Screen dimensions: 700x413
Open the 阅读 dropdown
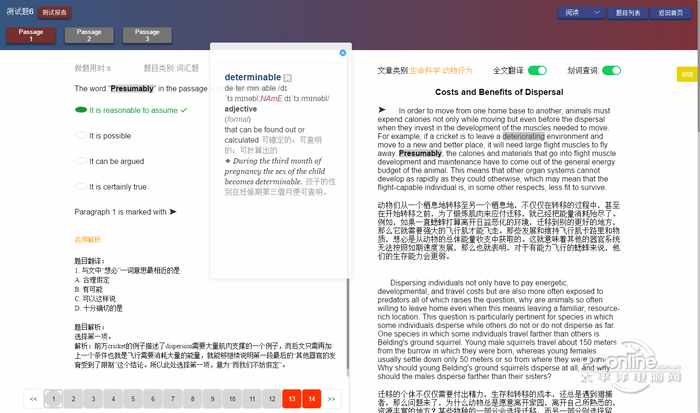[581, 13]
